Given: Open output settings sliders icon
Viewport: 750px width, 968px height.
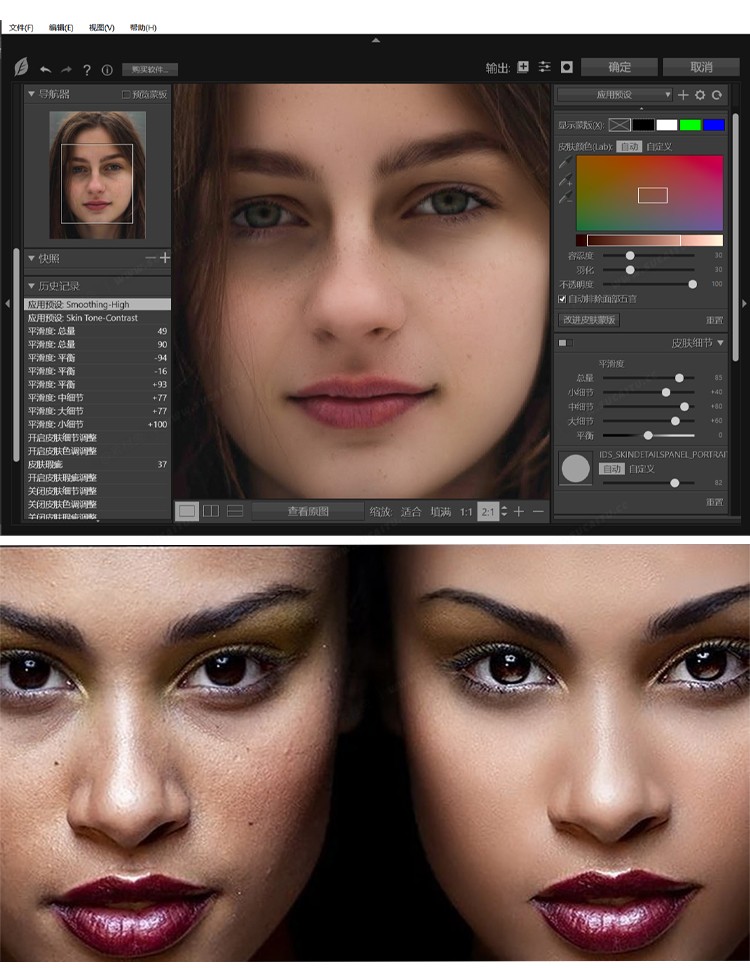Looking at the screenshot, I should pyautogui.click(x=544, y=67).
